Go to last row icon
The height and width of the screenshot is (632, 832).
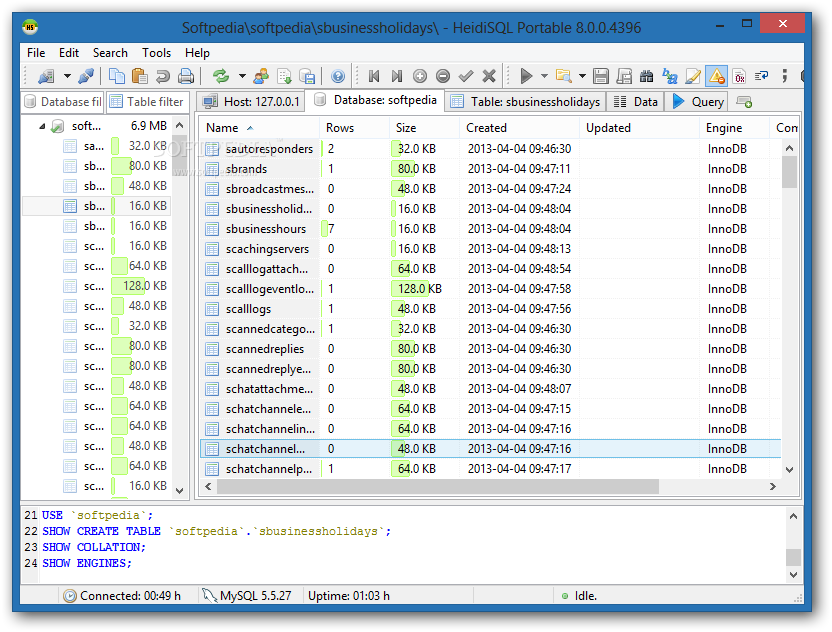[396, 76]
